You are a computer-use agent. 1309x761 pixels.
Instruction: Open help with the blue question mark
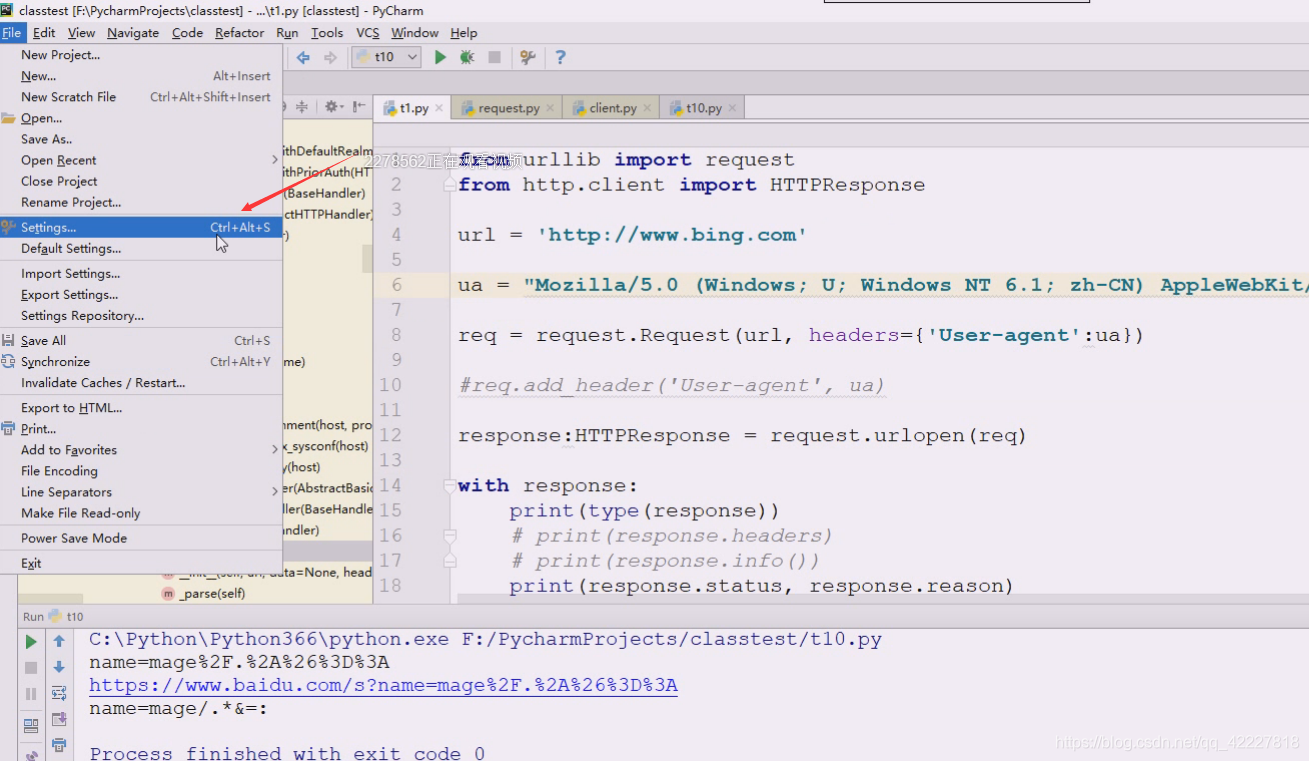[x=560, y=57]
